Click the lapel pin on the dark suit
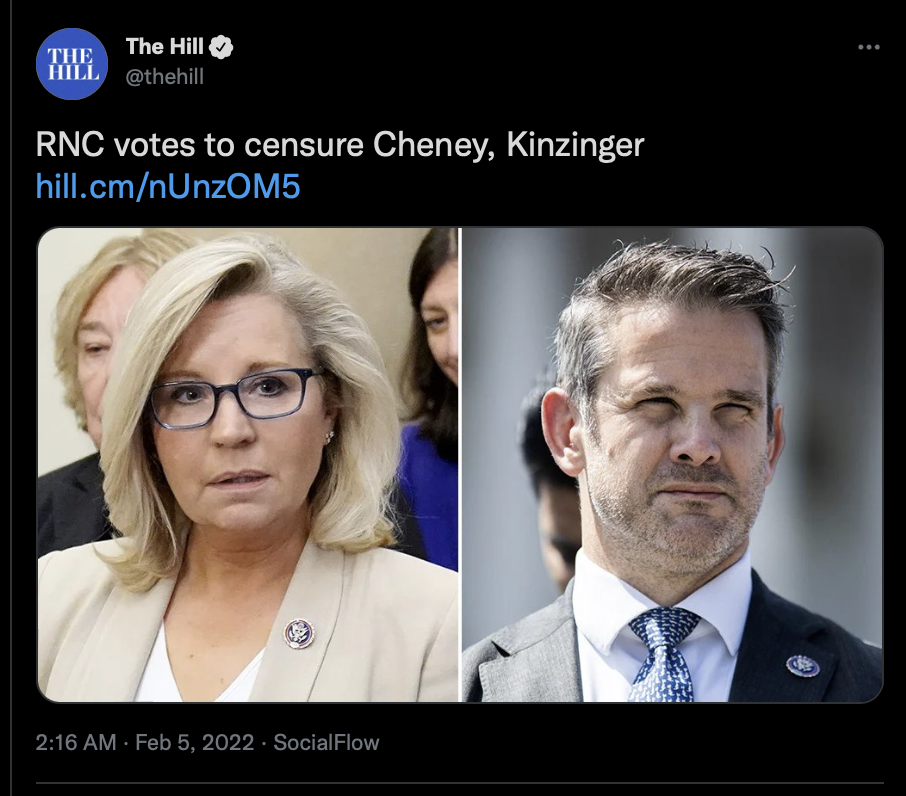Viewport: 906px width, 796px height. pos(803,665)
